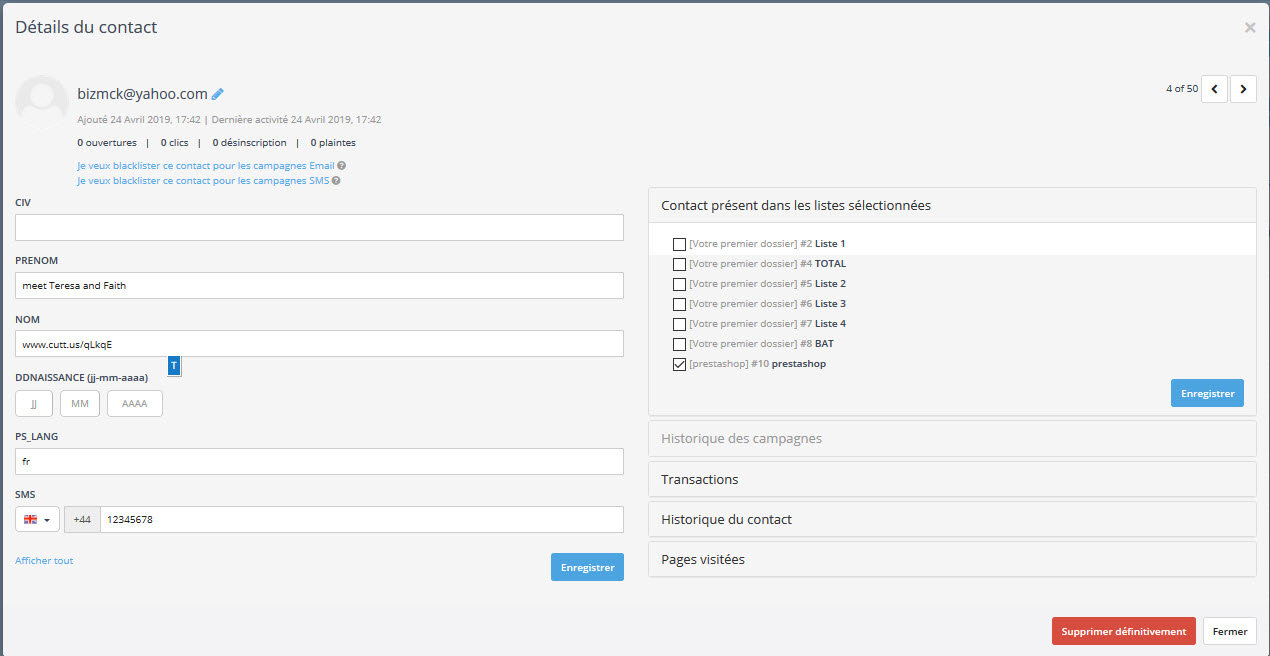Save the list selection with Enregistrer button

tap(1207, 393)
